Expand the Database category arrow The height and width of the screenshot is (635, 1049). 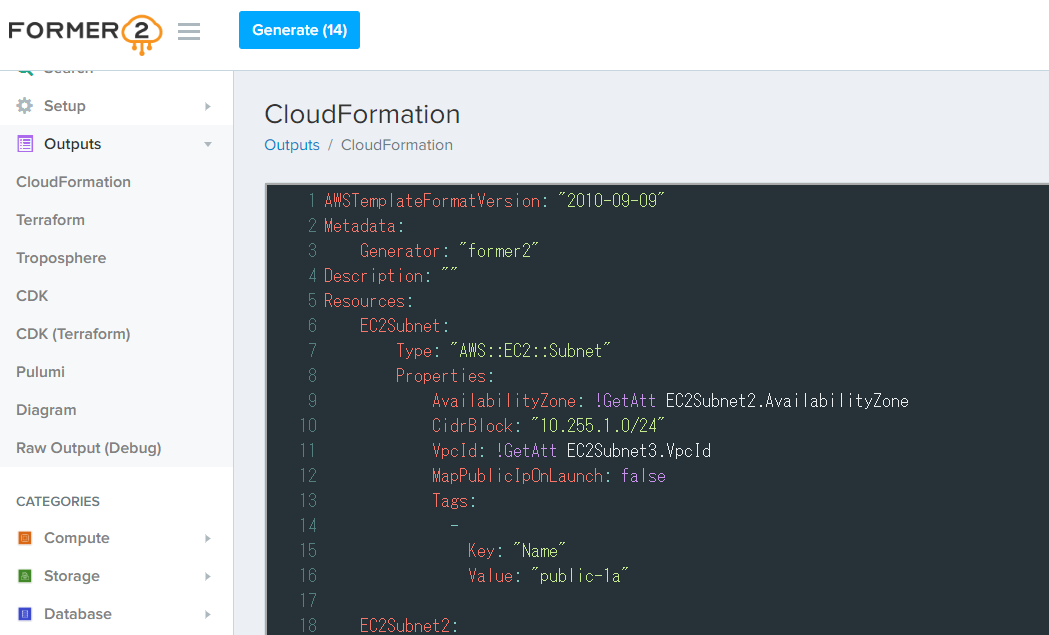pos(208,614)
